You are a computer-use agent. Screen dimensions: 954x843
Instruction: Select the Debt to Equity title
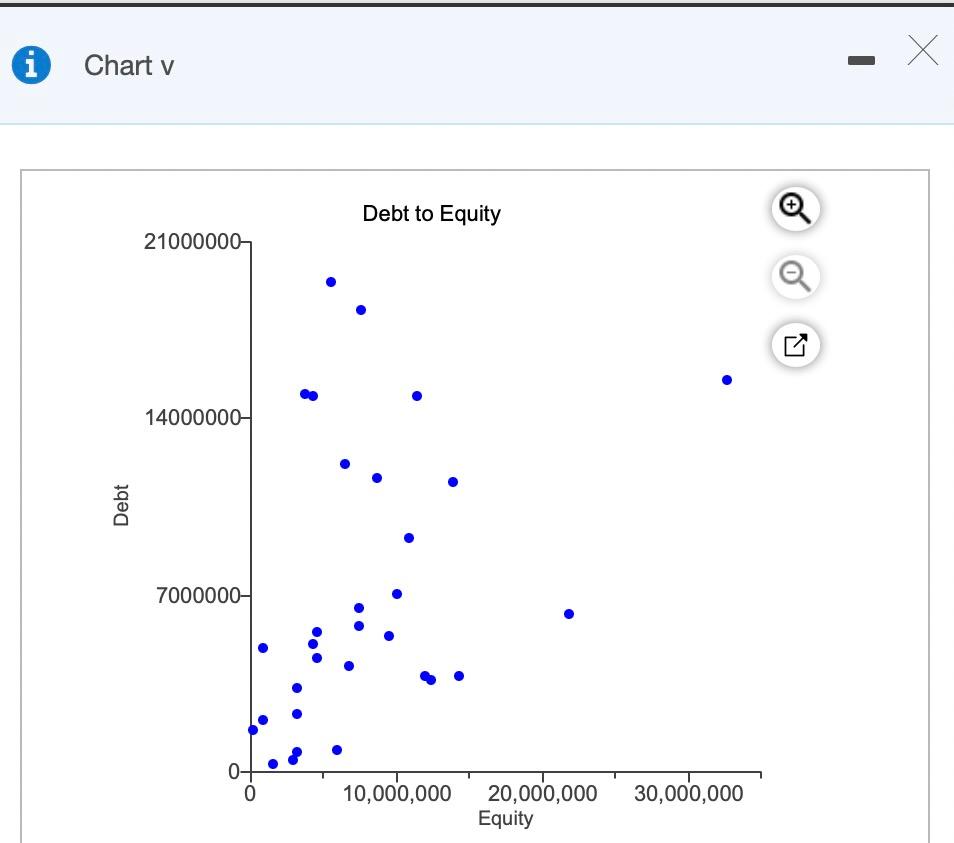click(x=431, y=213)
